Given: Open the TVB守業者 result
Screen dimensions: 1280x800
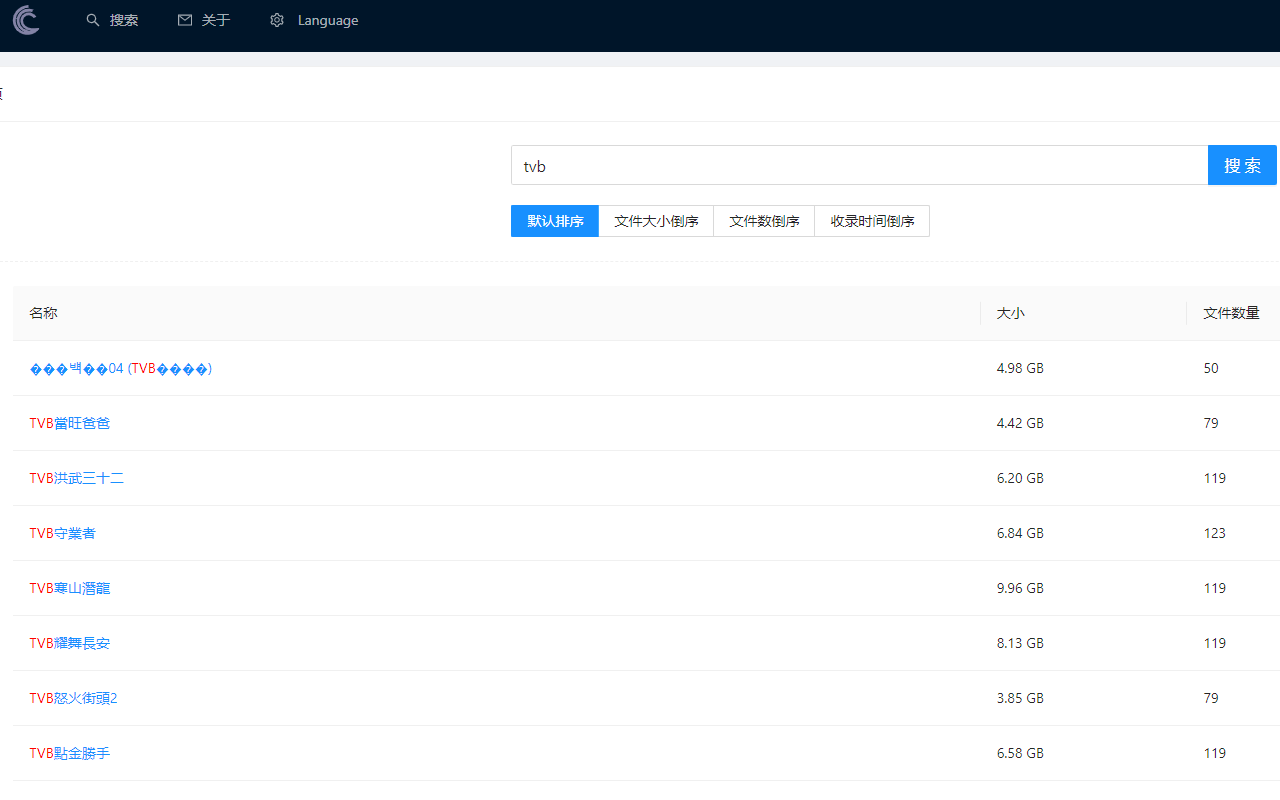Looking at the screenshot, I should [62, 532].
